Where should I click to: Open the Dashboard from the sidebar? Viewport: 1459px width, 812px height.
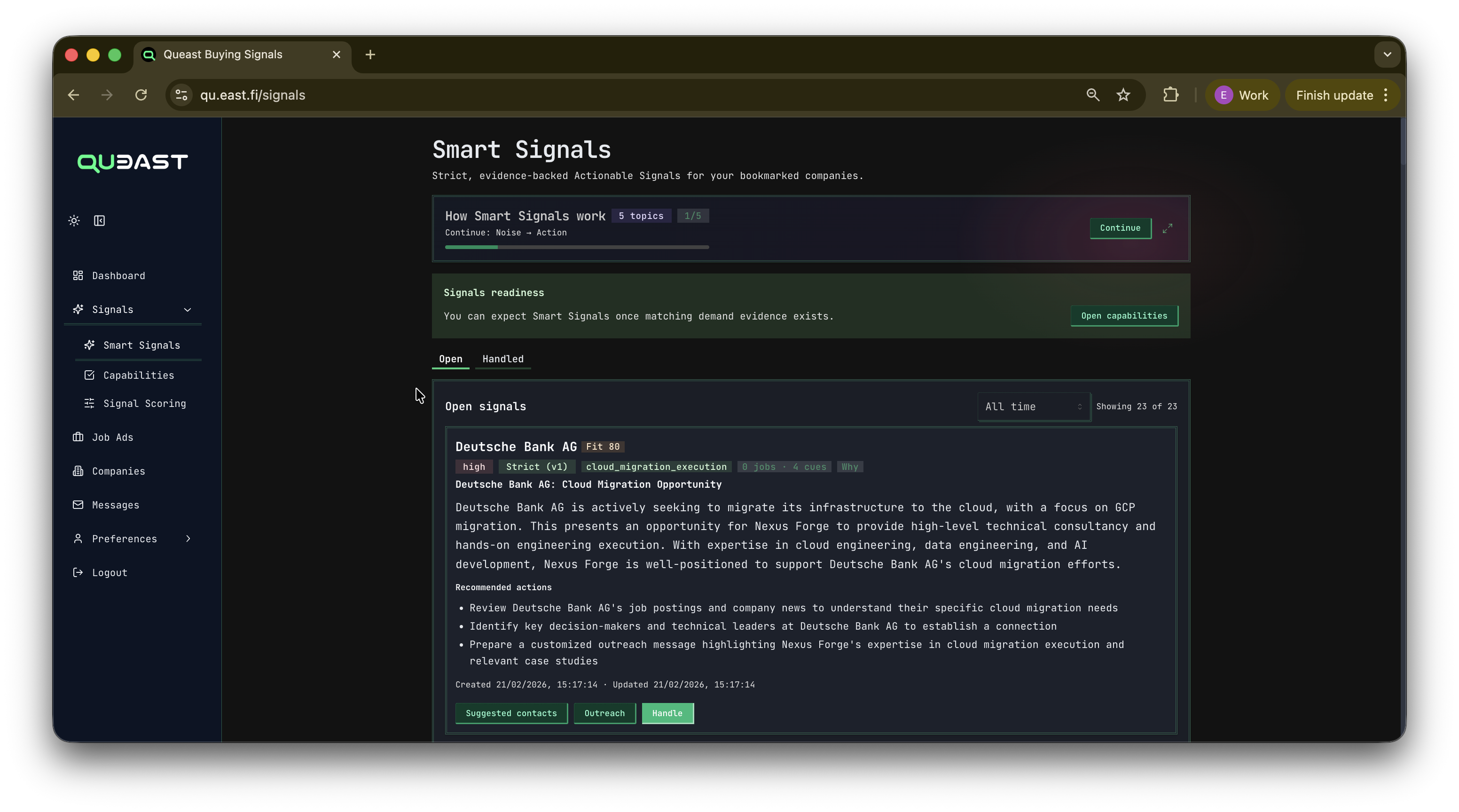click(118, 276)
